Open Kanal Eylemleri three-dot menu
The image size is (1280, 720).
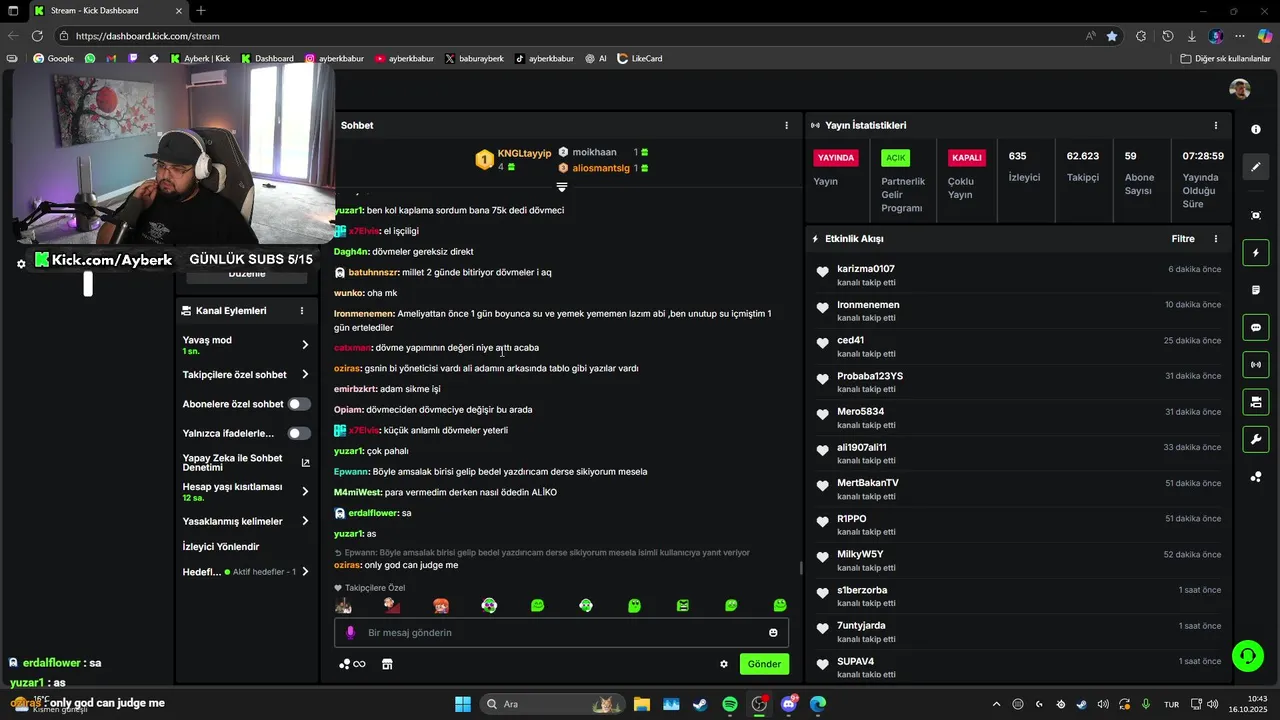pos(301,311)
